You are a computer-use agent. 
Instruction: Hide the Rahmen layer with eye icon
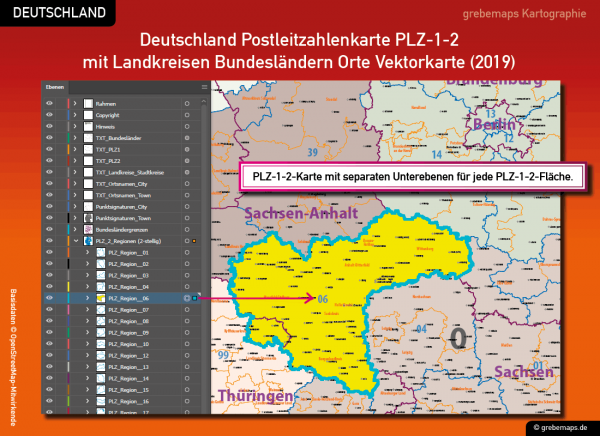click(x=49, y=103)
